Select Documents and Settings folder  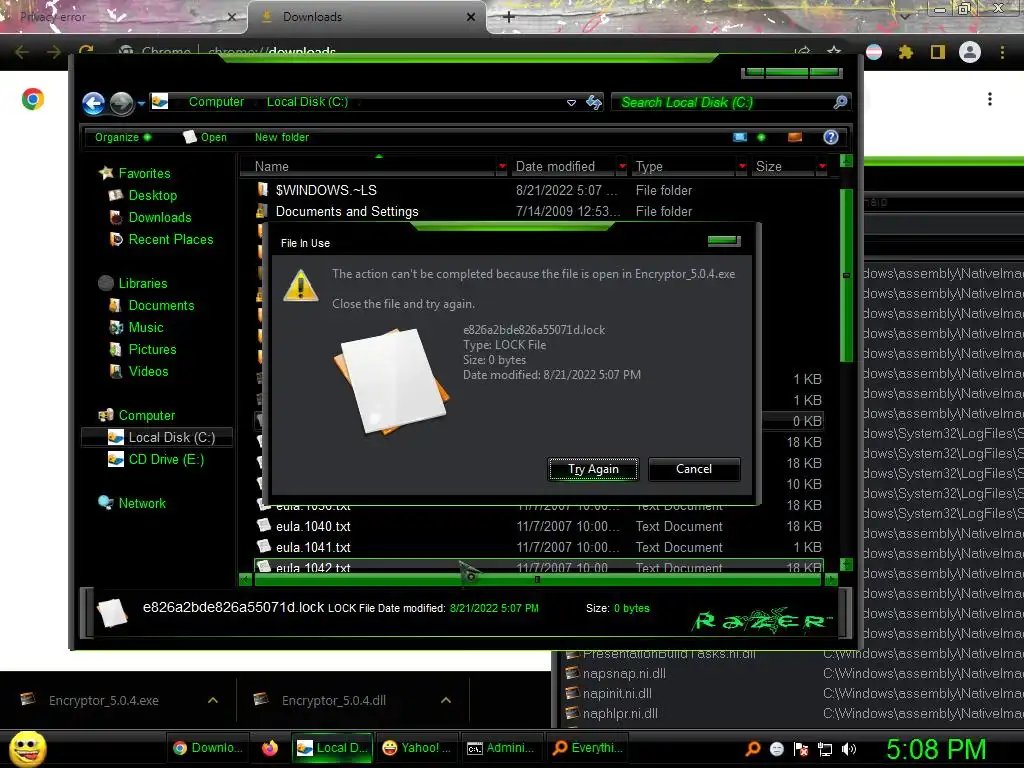pos(347,212)
